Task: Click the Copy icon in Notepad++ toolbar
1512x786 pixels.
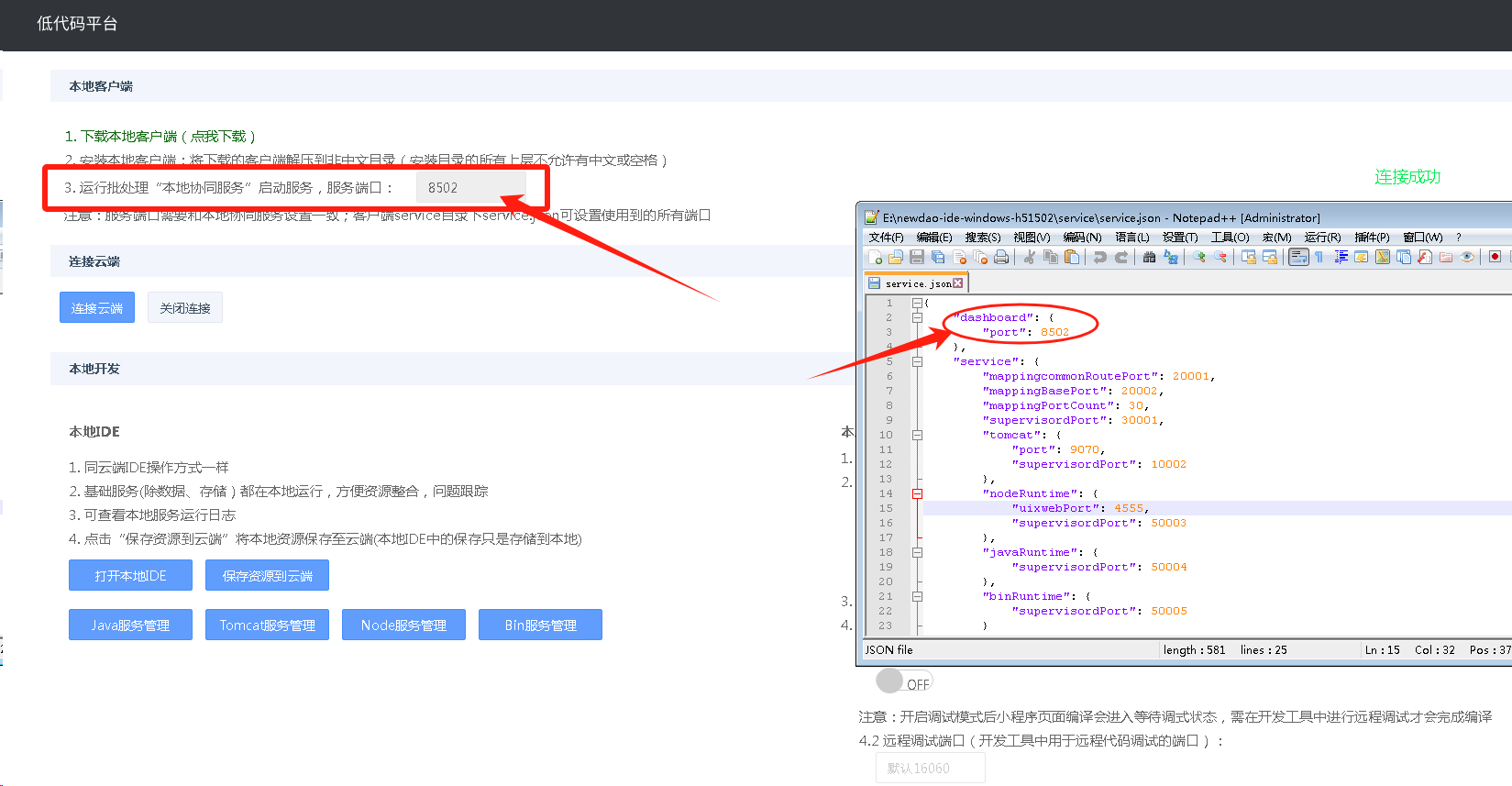Action: [1051, 257]
